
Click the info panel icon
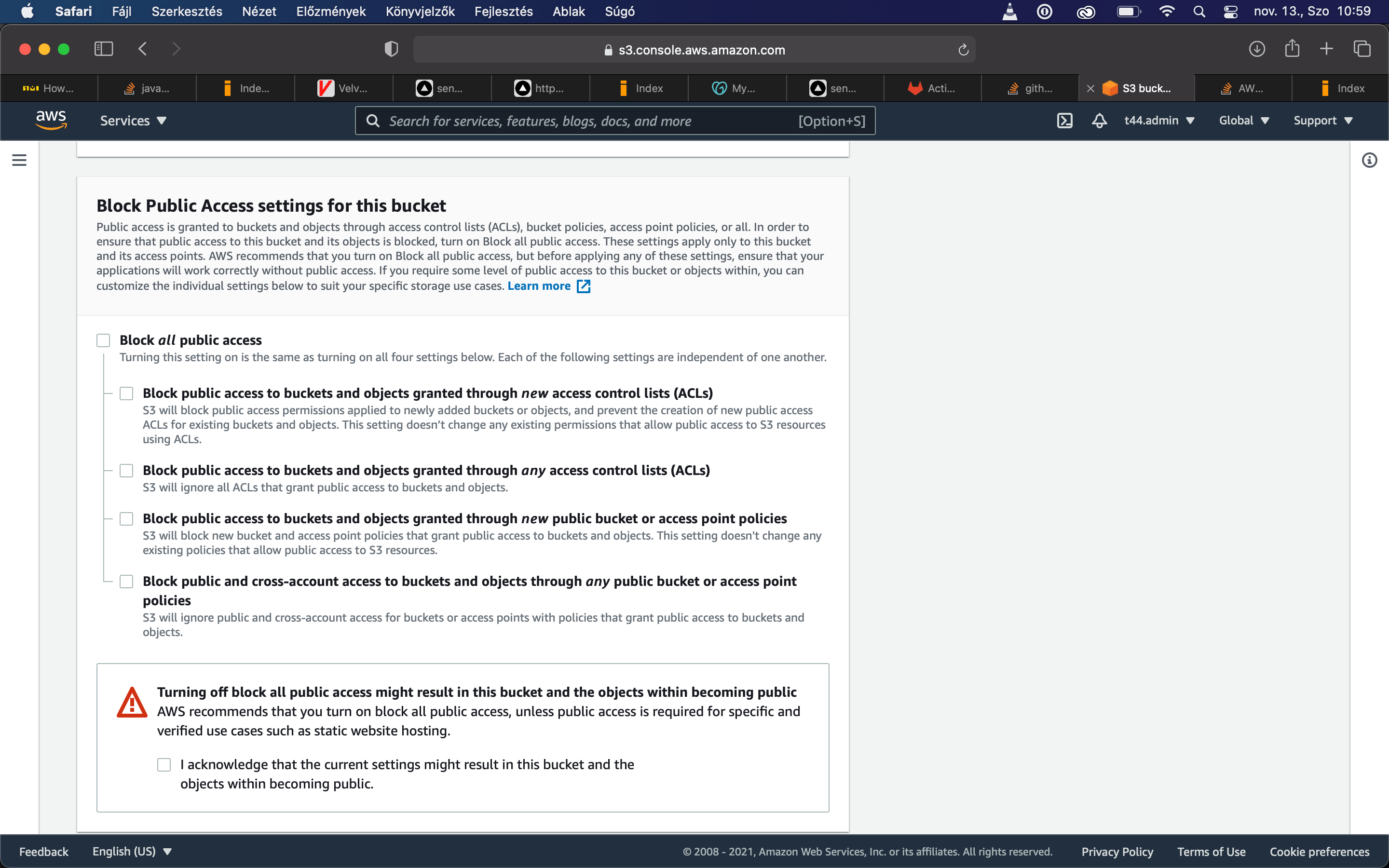[x=1369, y=160]
